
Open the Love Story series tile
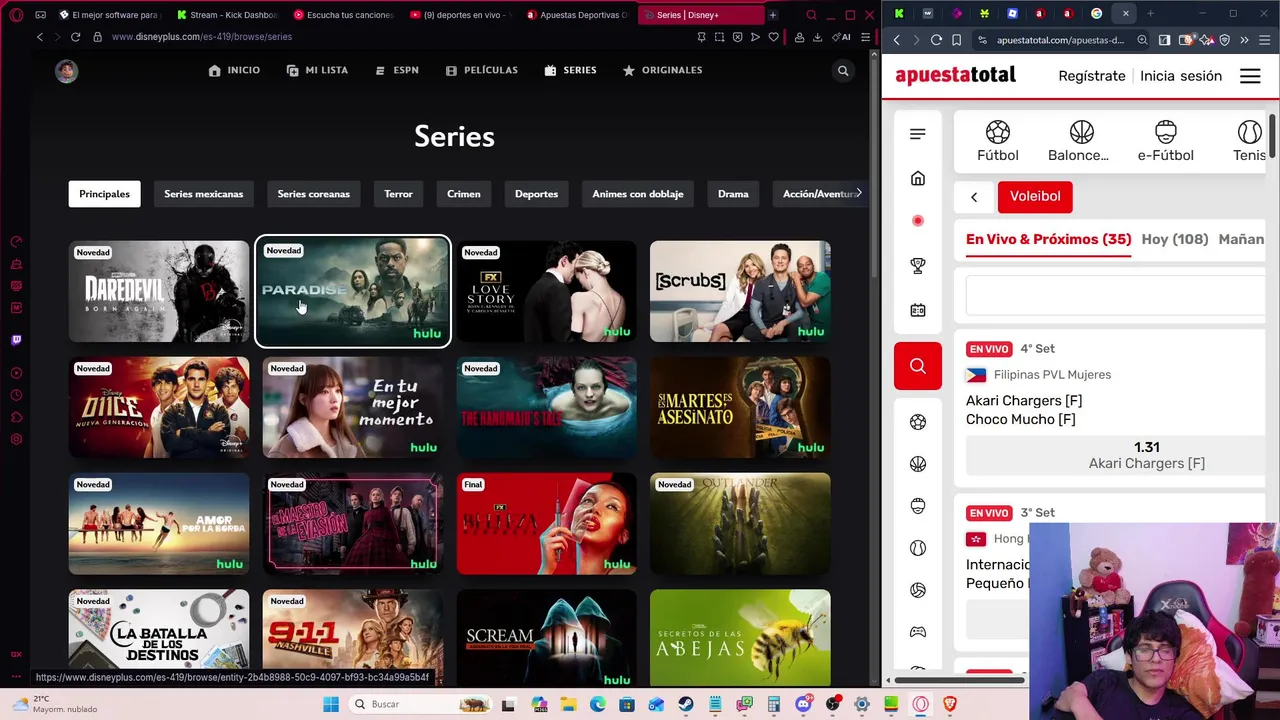pyautogui.click(x=546, y=291)
